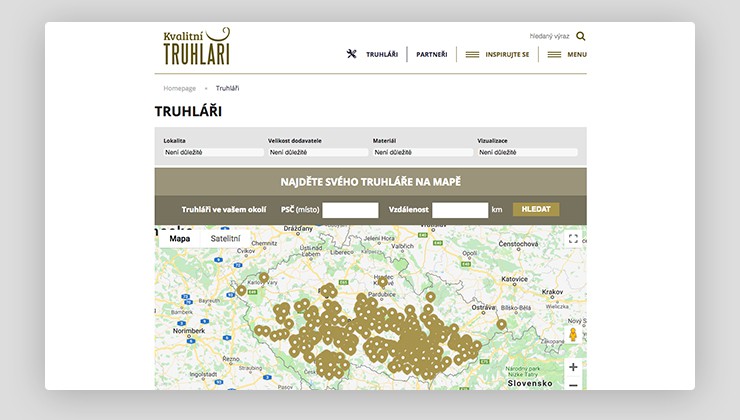Open the Inspirujte se menu
Screen dimensions: 740x420
[507, 54]
